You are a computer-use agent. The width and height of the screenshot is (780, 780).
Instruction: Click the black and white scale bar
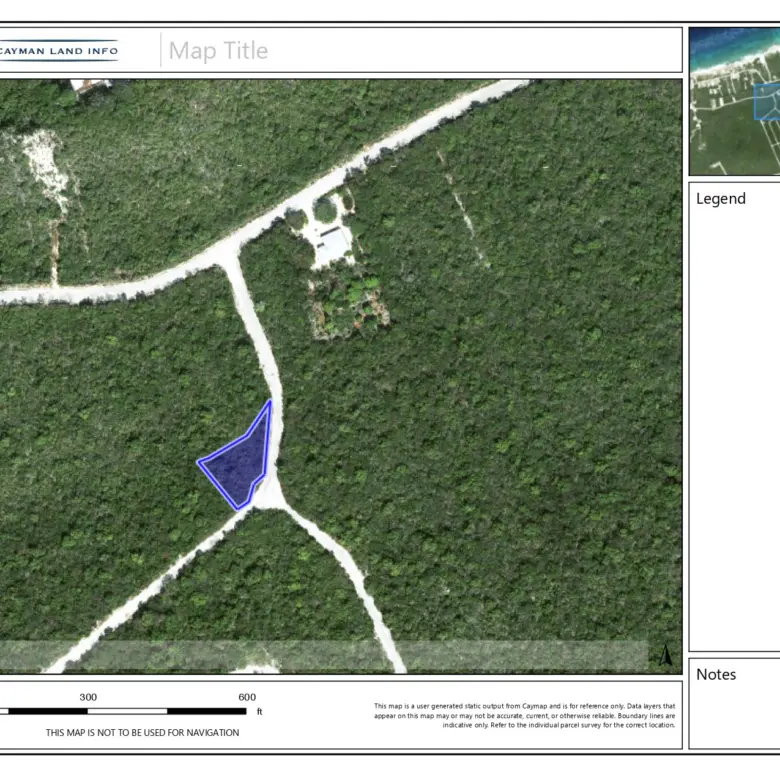tap(128, 711)
